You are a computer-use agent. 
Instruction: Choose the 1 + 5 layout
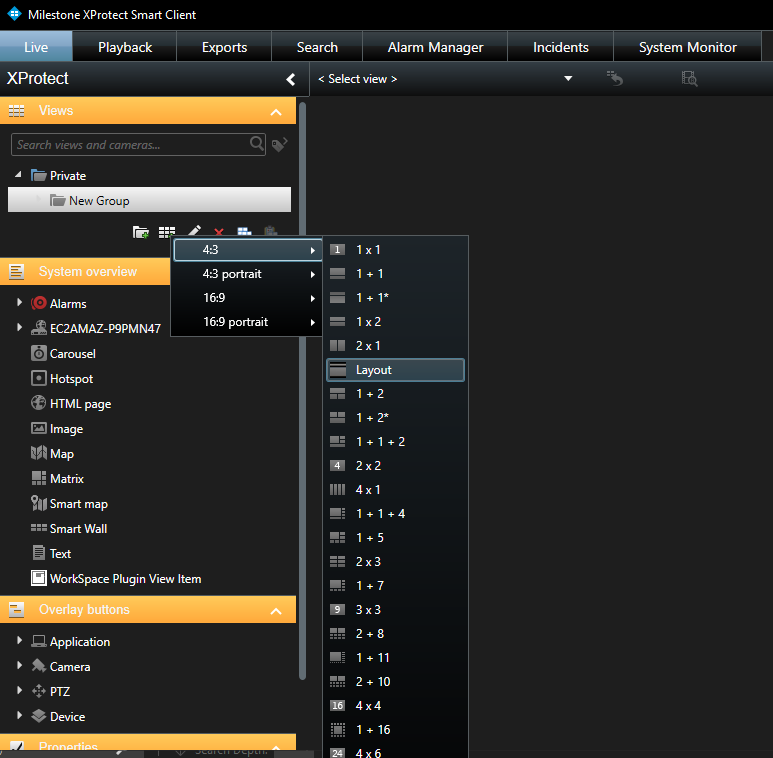[x=395, y=537]
